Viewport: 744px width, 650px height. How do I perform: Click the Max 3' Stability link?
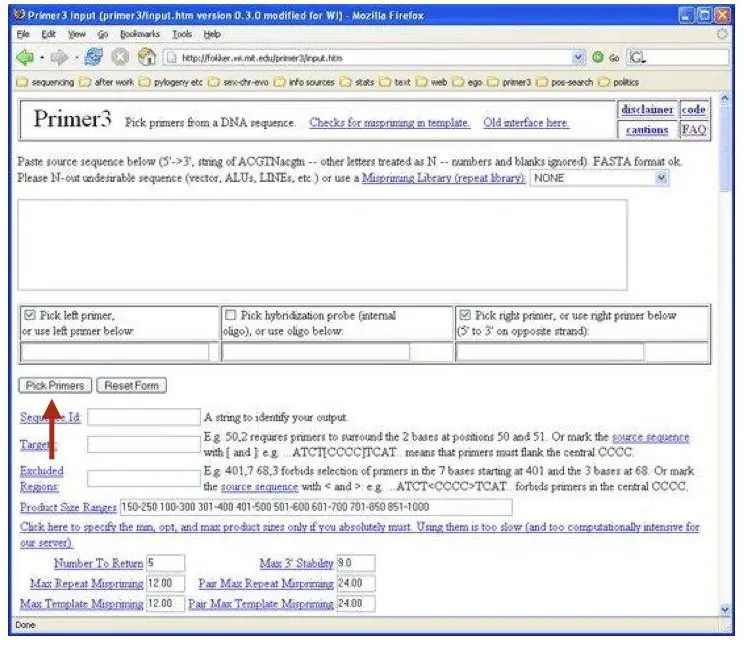(297, 563)
